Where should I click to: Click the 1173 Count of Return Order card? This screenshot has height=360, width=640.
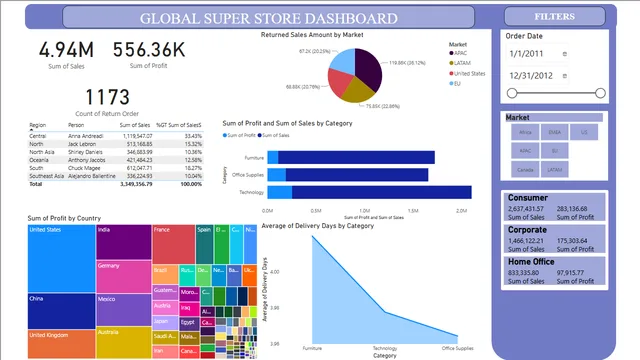point(107,102)
